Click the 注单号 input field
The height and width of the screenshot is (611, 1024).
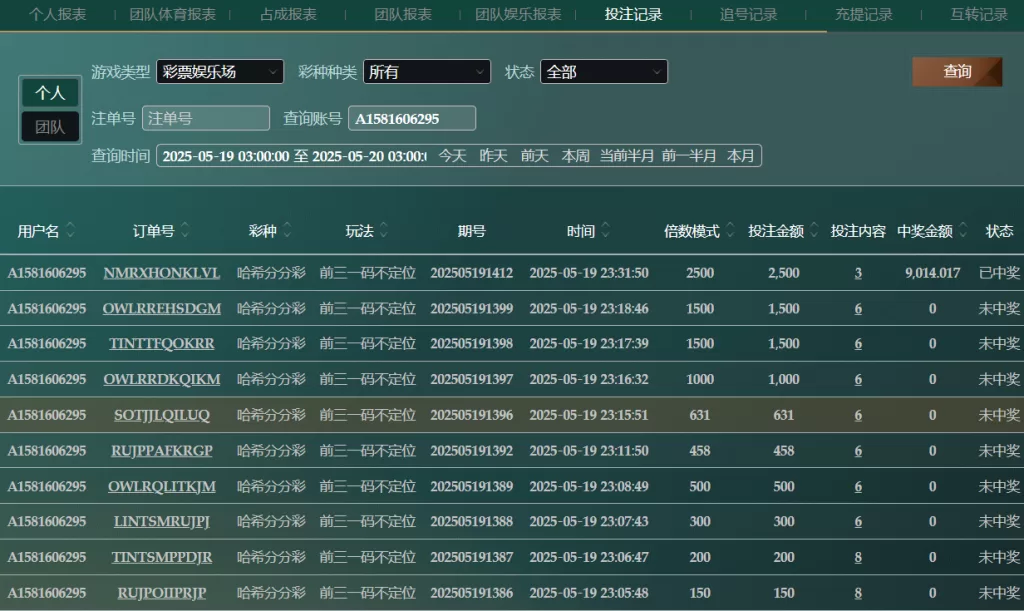pos(206,118)
